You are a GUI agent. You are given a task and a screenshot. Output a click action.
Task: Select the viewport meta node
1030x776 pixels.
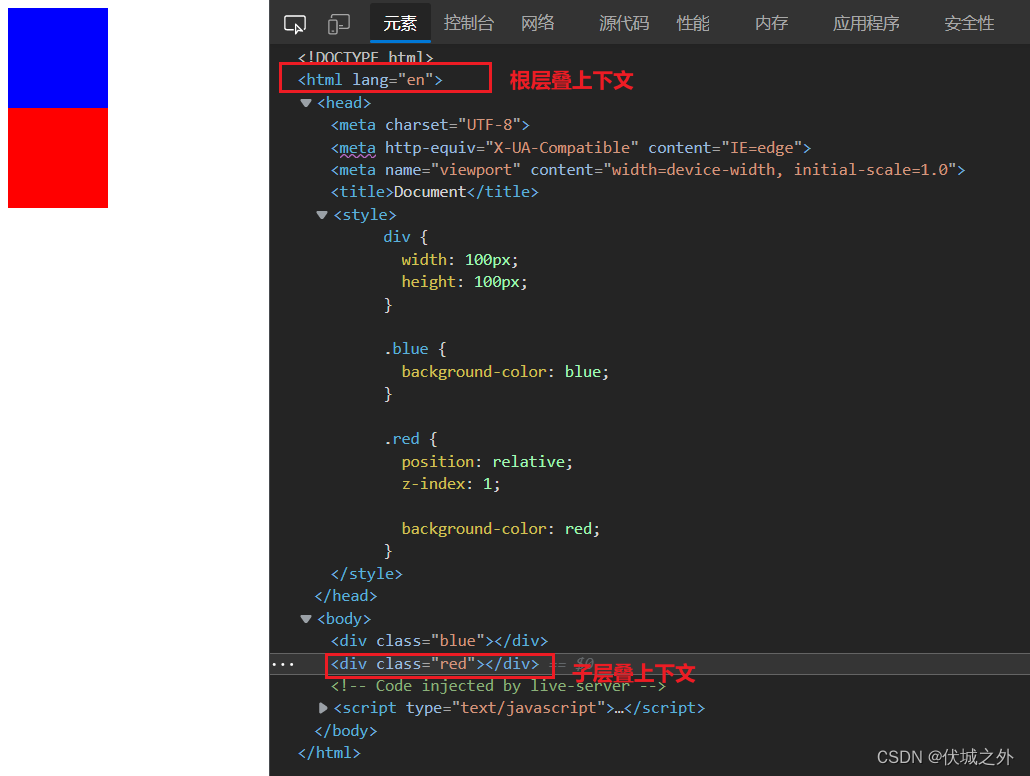click(x=648, y=170)
